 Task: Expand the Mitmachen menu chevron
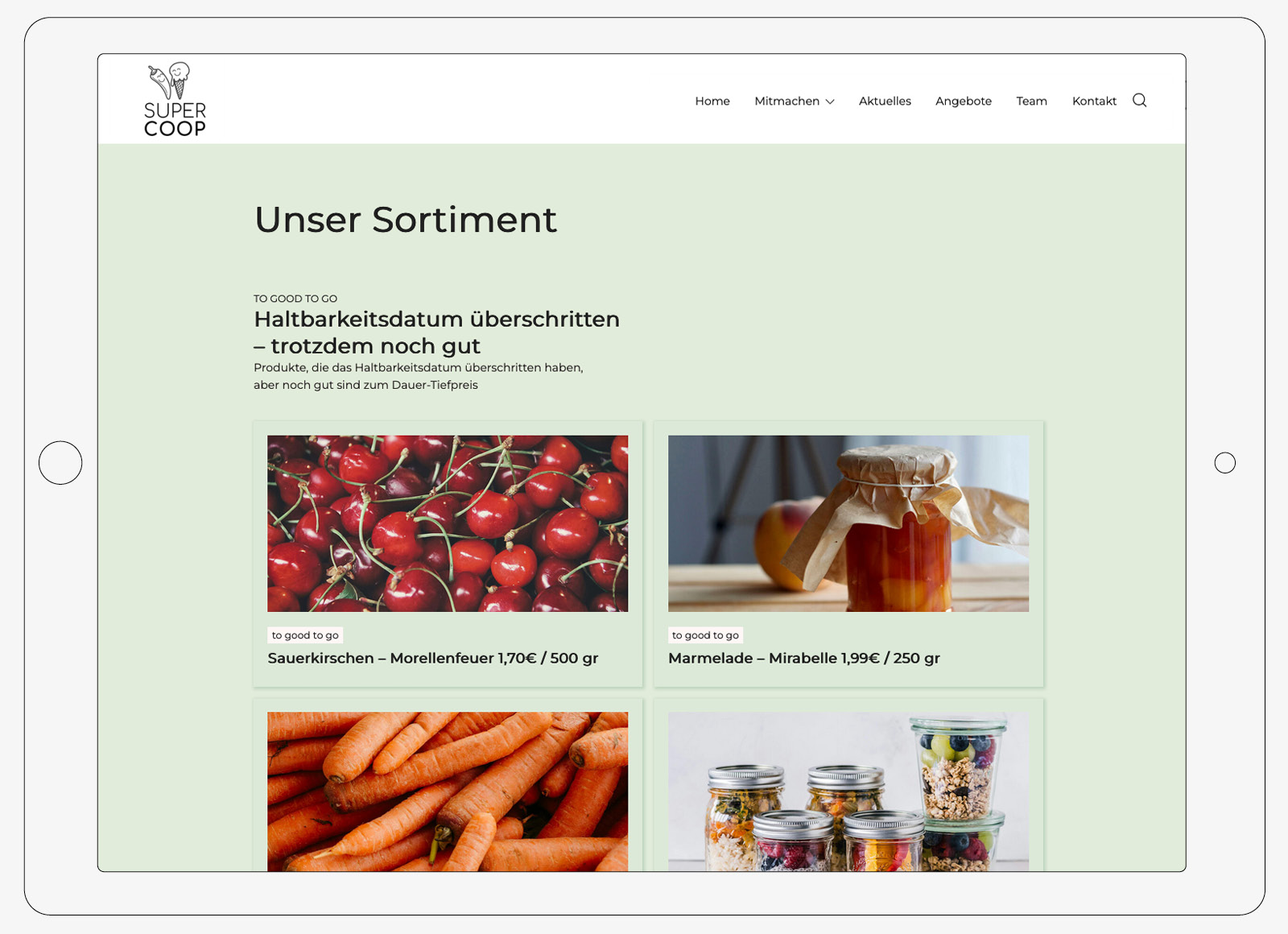point(830,101)
